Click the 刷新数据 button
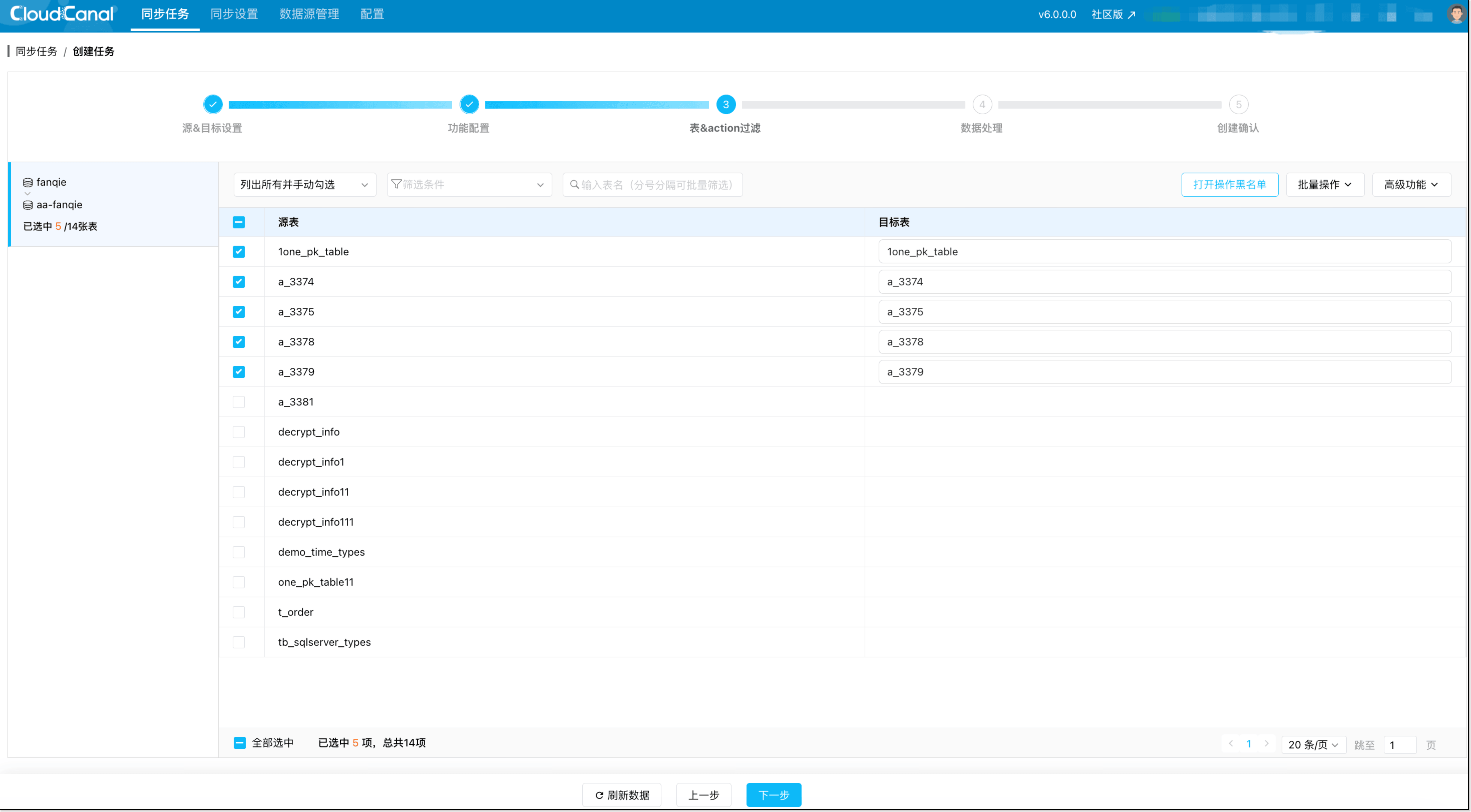This screenshot has height=812, width=1471. 622,795
